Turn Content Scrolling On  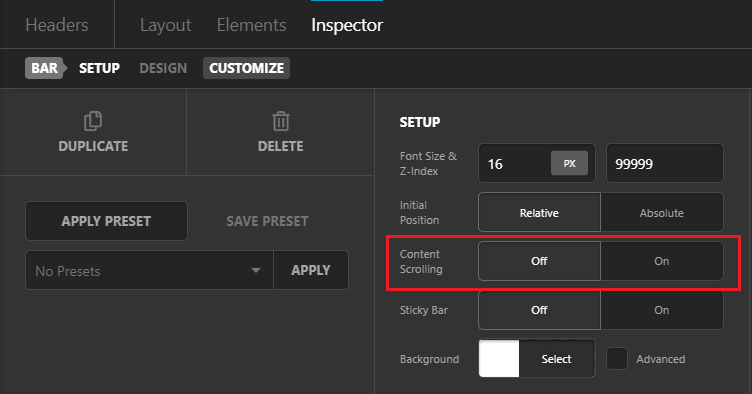click(x=662, y=261)
